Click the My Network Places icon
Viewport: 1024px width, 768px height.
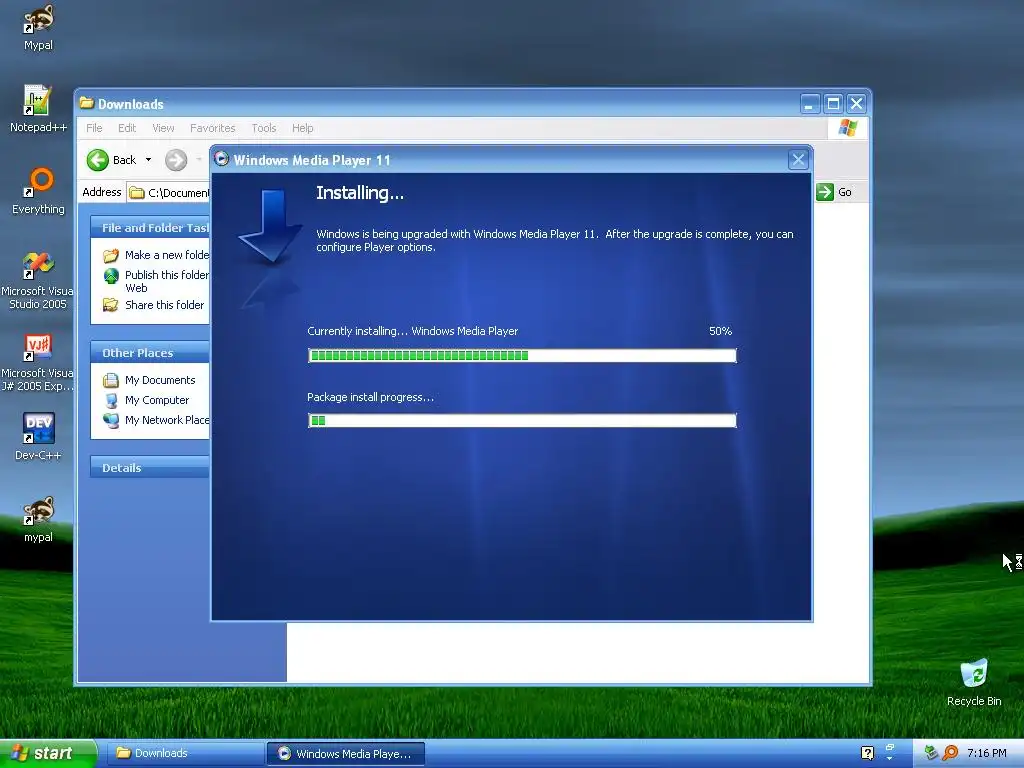coord(111,420)
